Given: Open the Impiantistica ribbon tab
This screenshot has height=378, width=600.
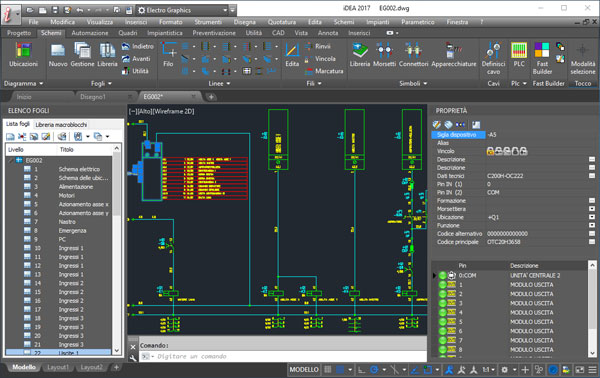Looking at the screenshot, I should tap(165, 33).
